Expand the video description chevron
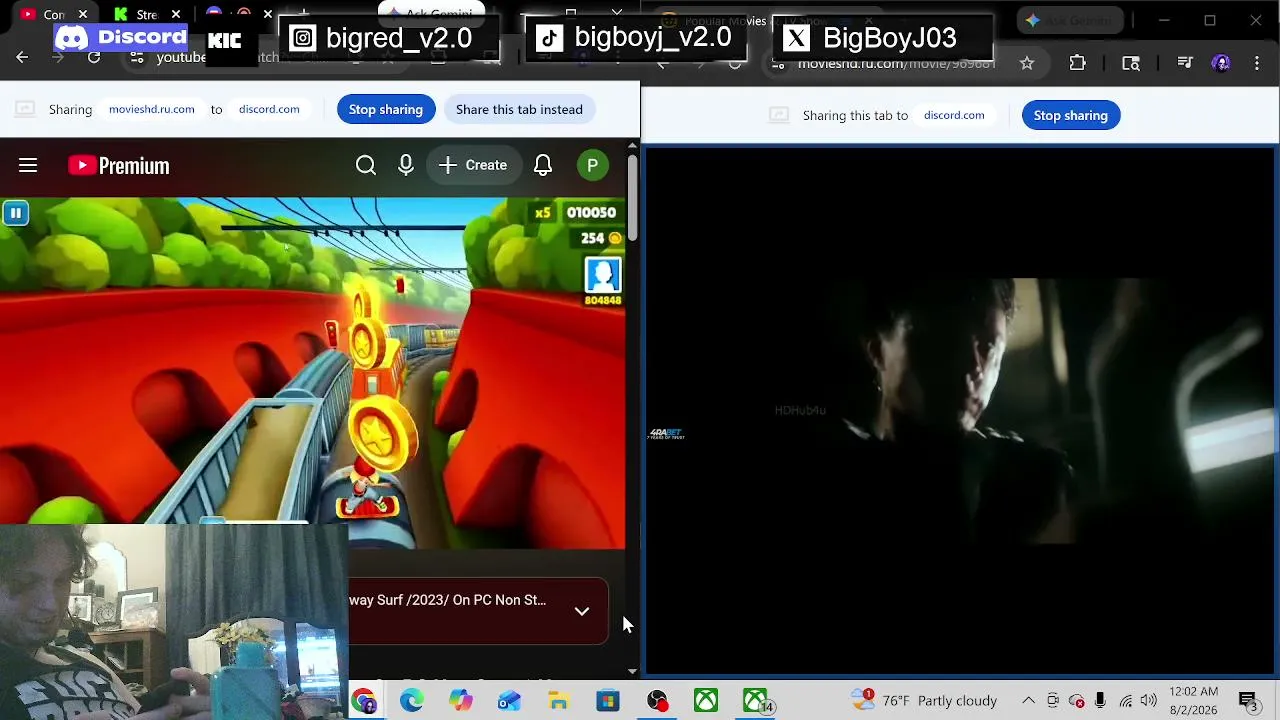 click(x=582, y=611)
